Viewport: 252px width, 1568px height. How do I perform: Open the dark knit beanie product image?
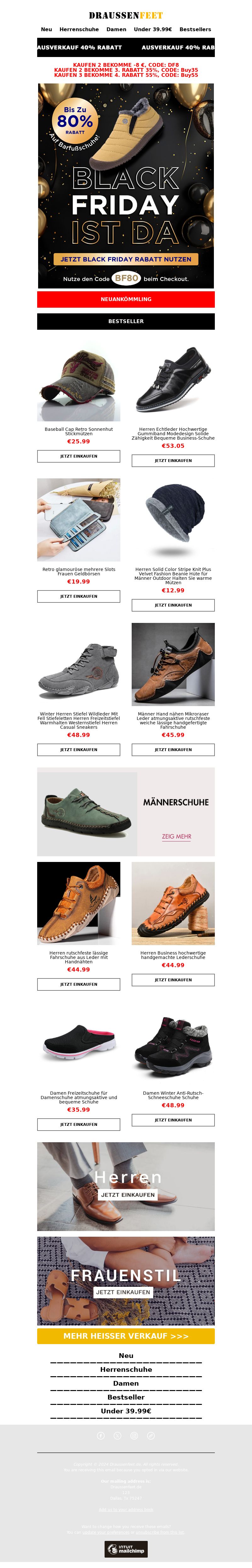click(x=174, y=520)
